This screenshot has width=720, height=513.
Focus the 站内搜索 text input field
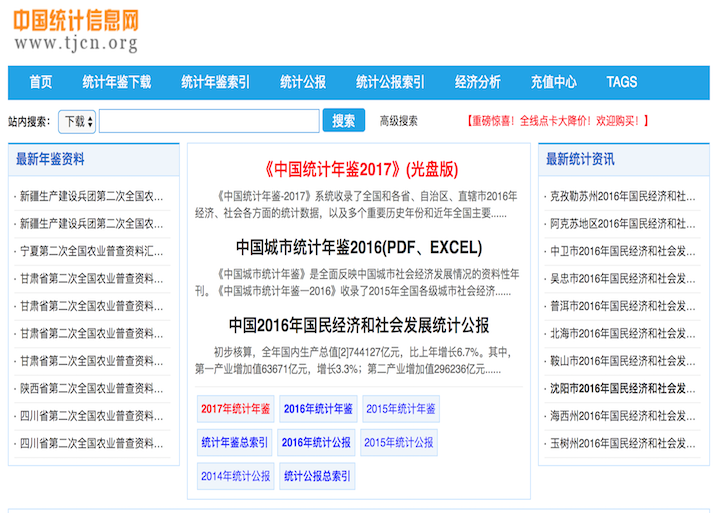tap(209, 121)
